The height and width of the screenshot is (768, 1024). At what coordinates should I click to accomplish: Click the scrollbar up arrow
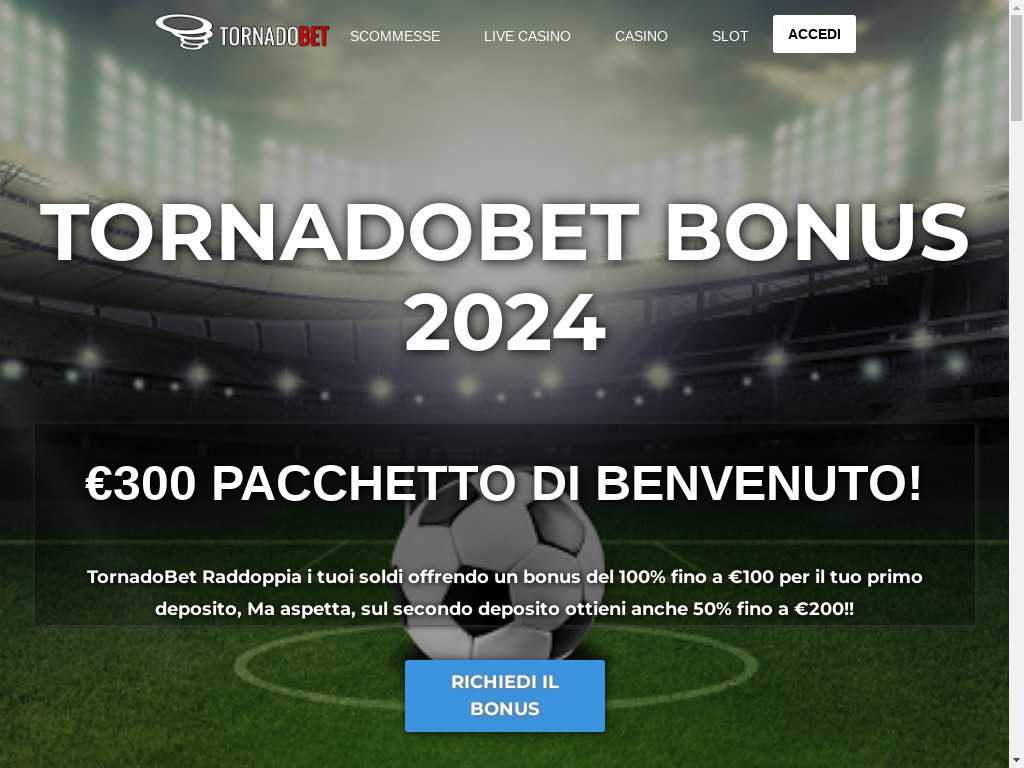[x=1016, y=6]
